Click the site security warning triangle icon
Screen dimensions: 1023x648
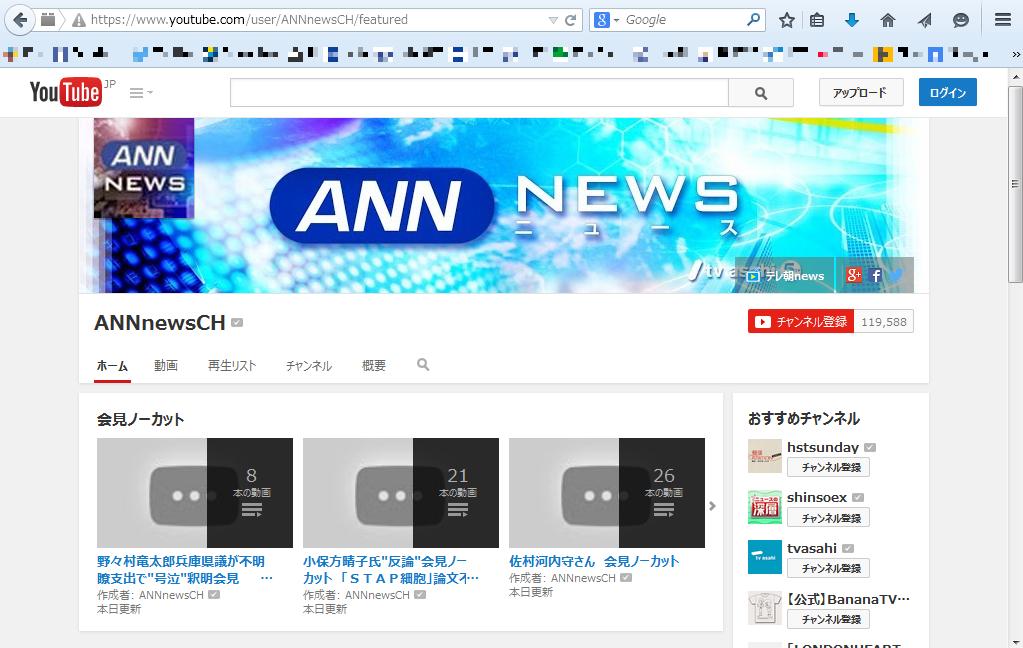pyautogui.click(x=78, y=20)
